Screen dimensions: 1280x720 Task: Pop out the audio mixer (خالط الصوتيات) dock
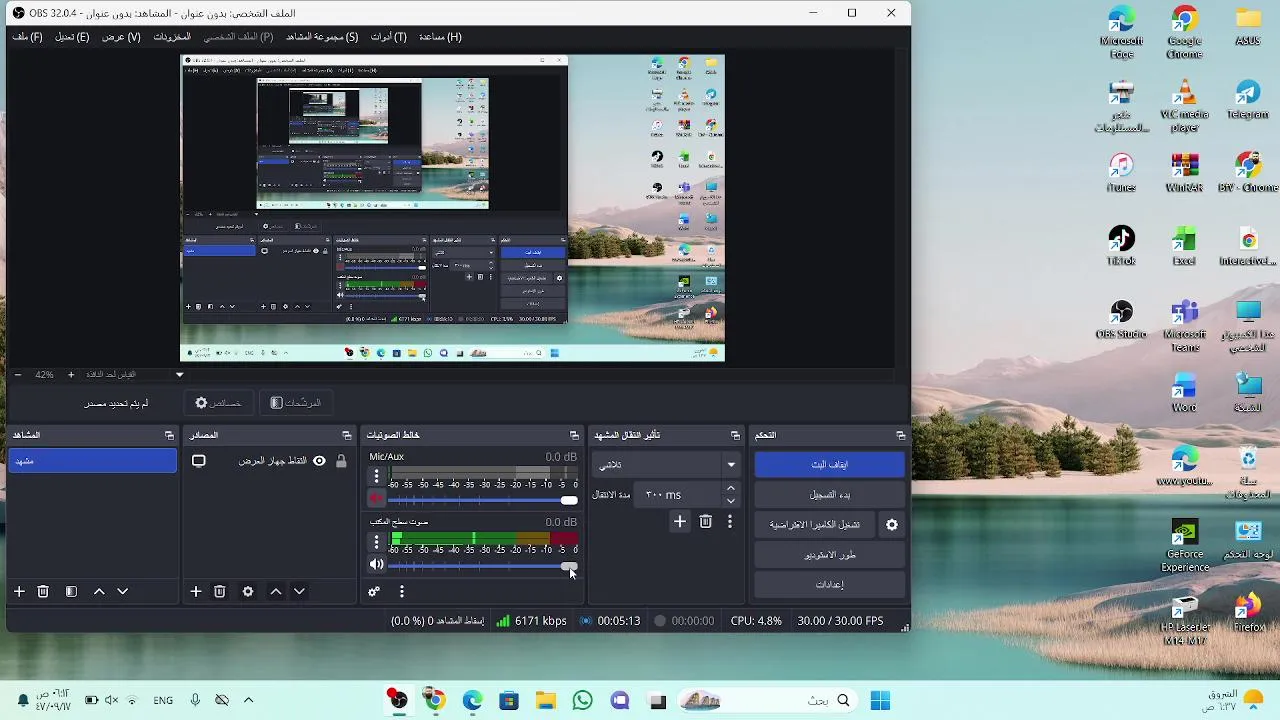574,435
